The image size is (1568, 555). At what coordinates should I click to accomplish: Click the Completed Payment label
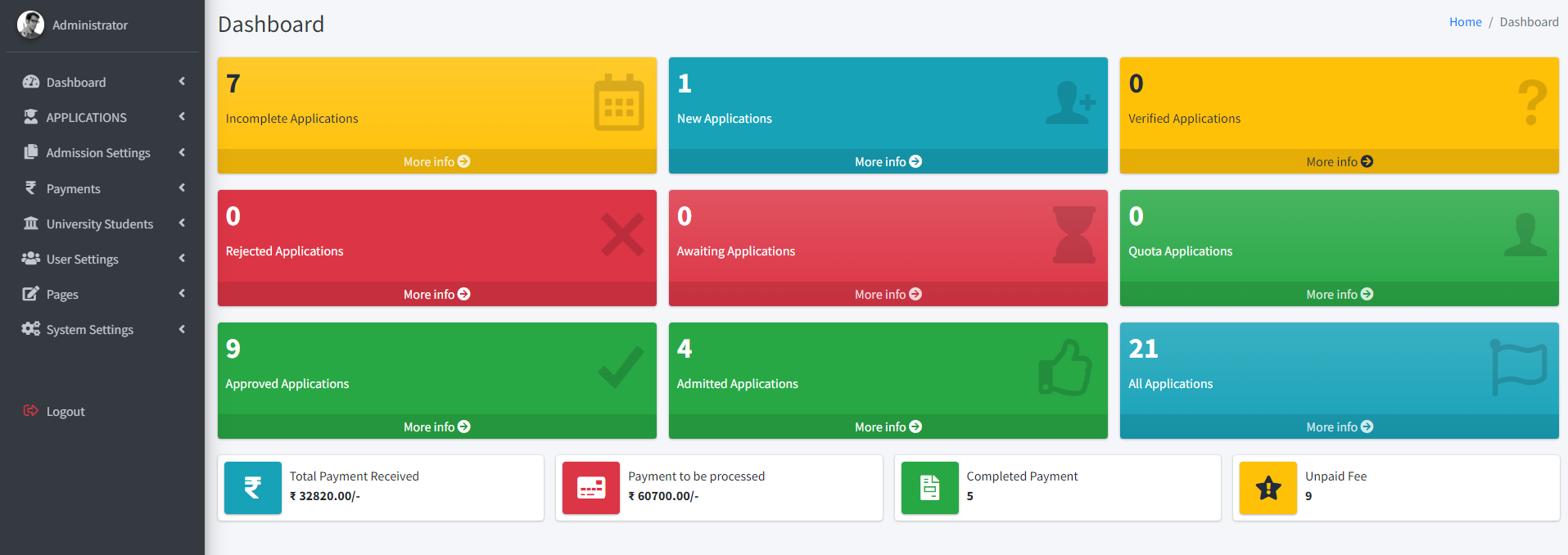tap(1022, 476)
